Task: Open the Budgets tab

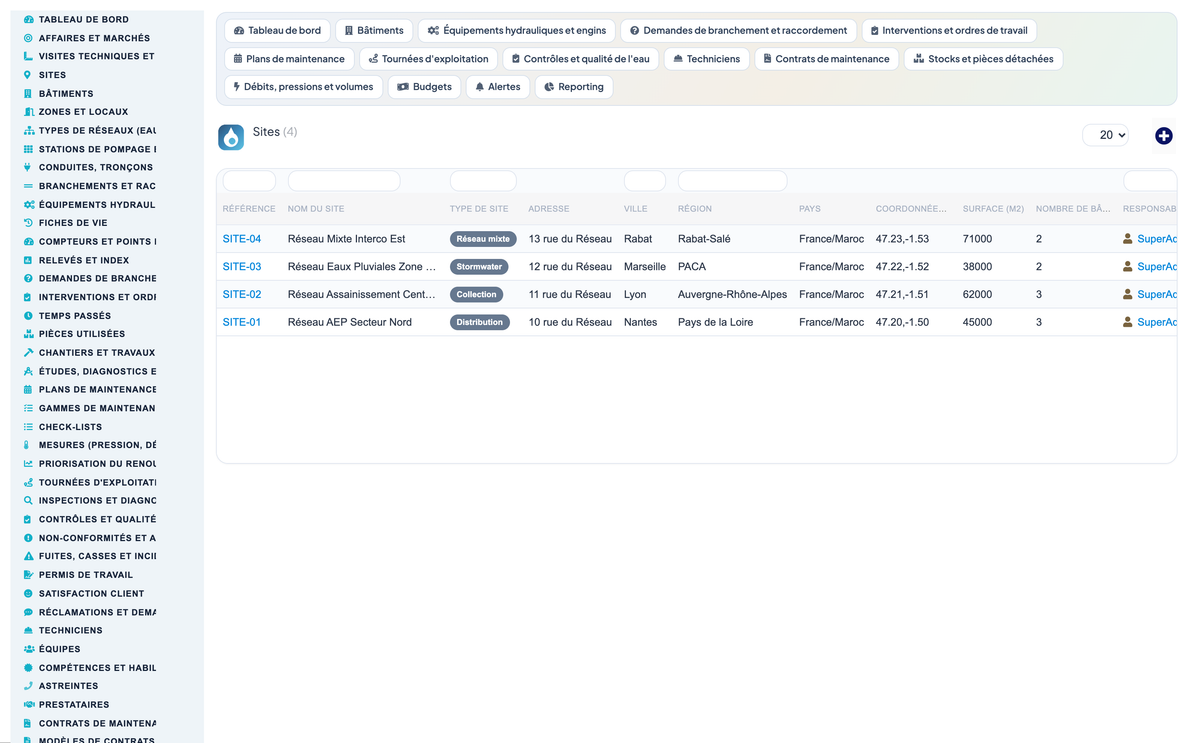Action: [424, 86]
